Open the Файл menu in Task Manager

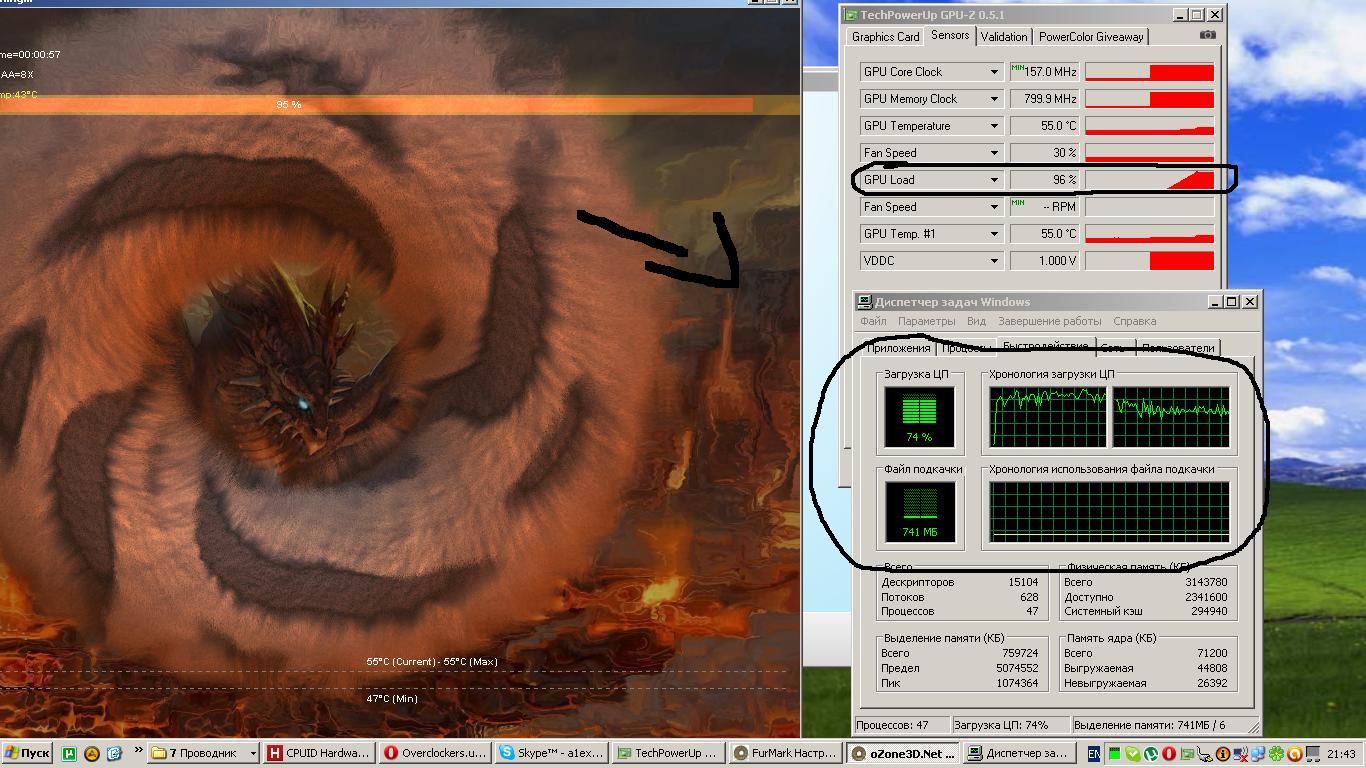click(873, 321)
